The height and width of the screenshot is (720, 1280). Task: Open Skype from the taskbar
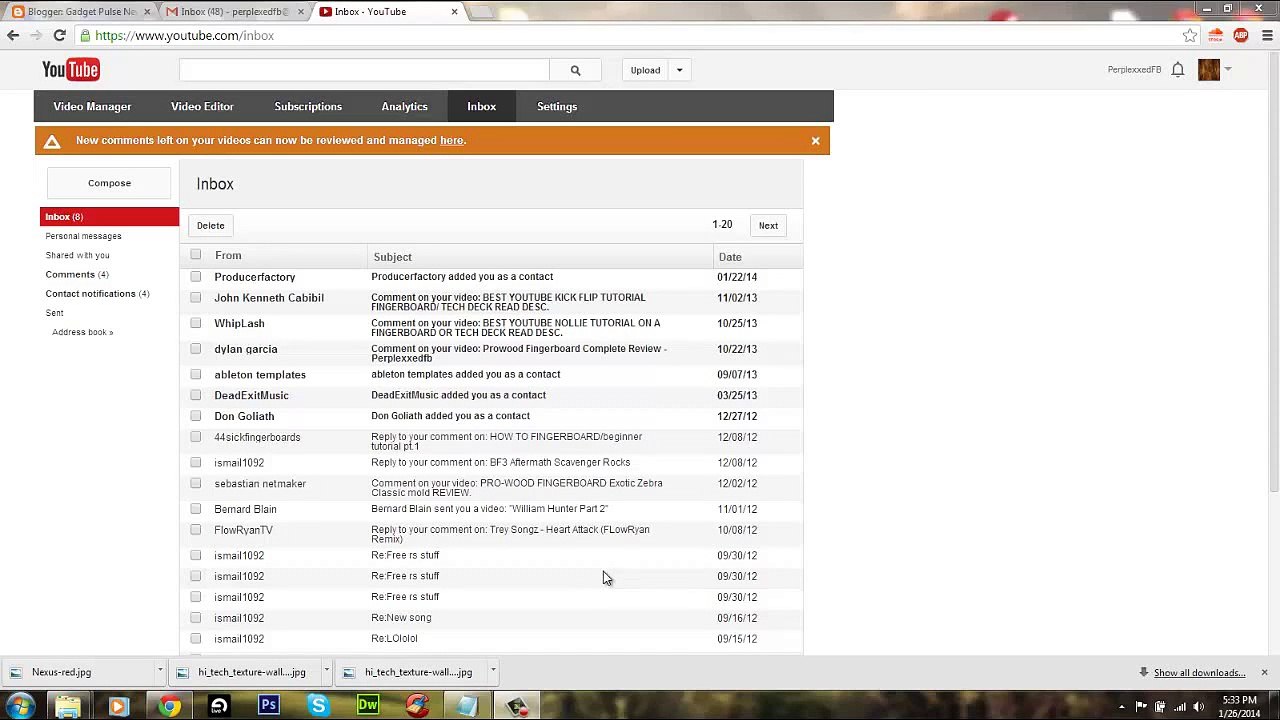pyautogui.click(x=318, y=706)
